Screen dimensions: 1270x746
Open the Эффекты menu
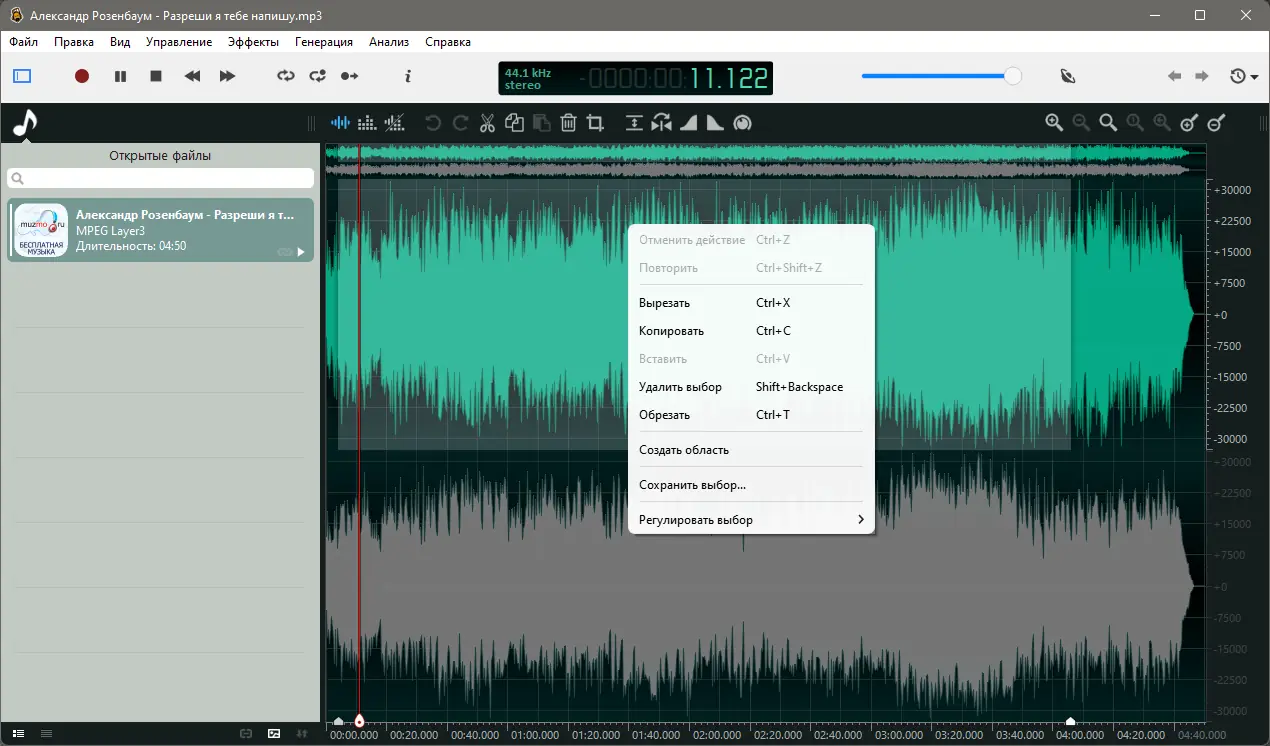[x=253, y=42]
